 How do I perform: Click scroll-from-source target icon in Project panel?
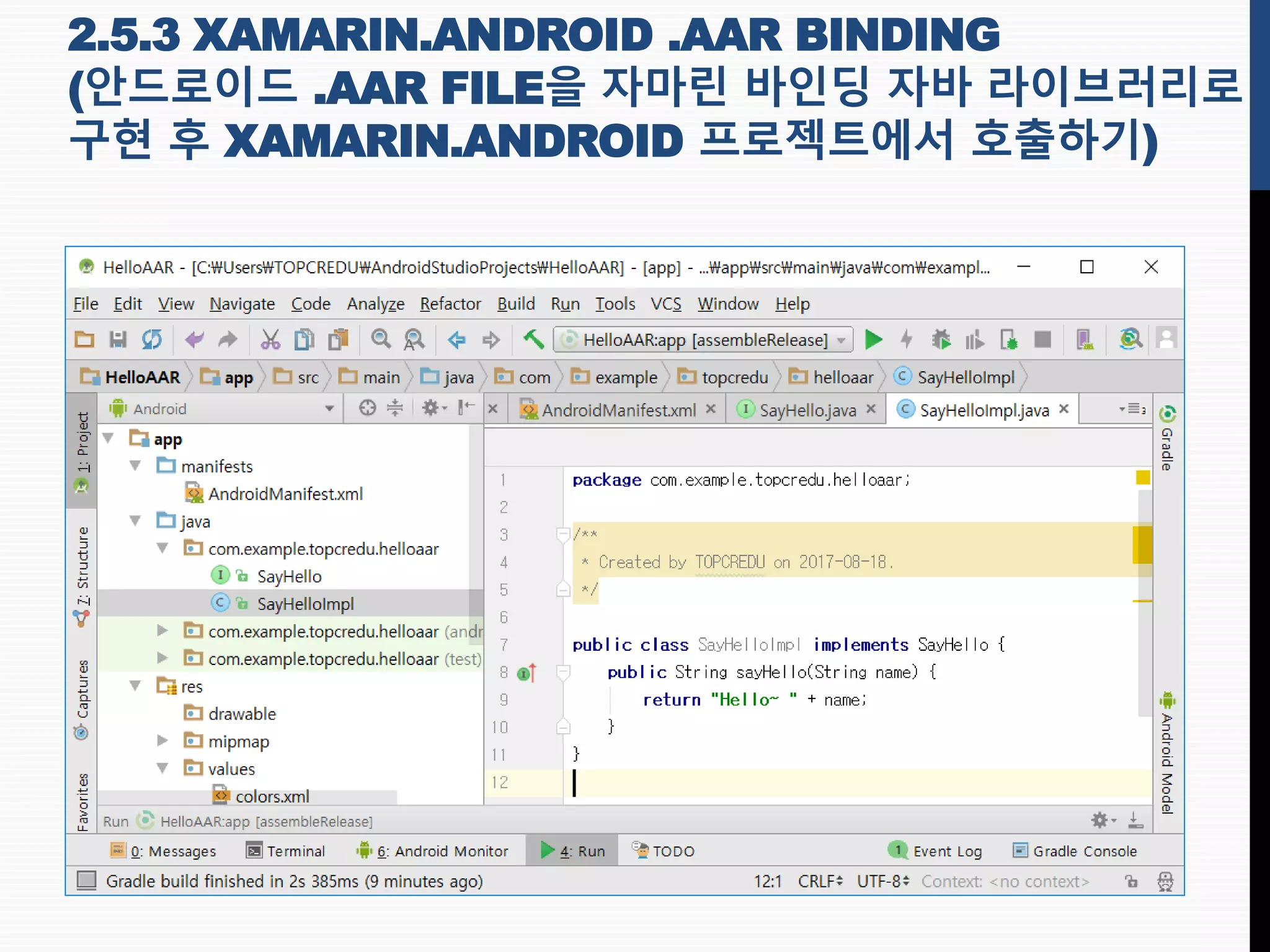[367, 408]
